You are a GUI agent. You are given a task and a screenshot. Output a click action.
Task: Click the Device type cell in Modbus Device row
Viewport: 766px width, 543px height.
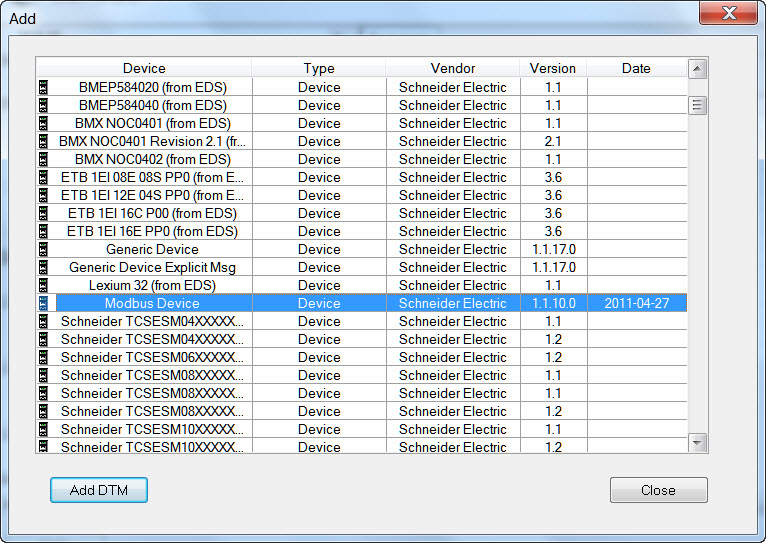click(x=319, y=303)
